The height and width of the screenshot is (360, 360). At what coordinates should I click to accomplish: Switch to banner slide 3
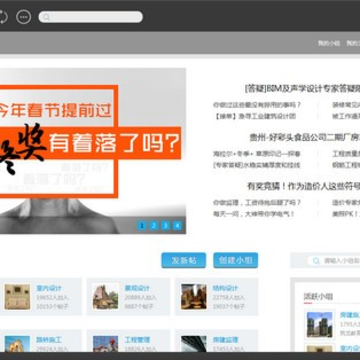coord(166,226)
